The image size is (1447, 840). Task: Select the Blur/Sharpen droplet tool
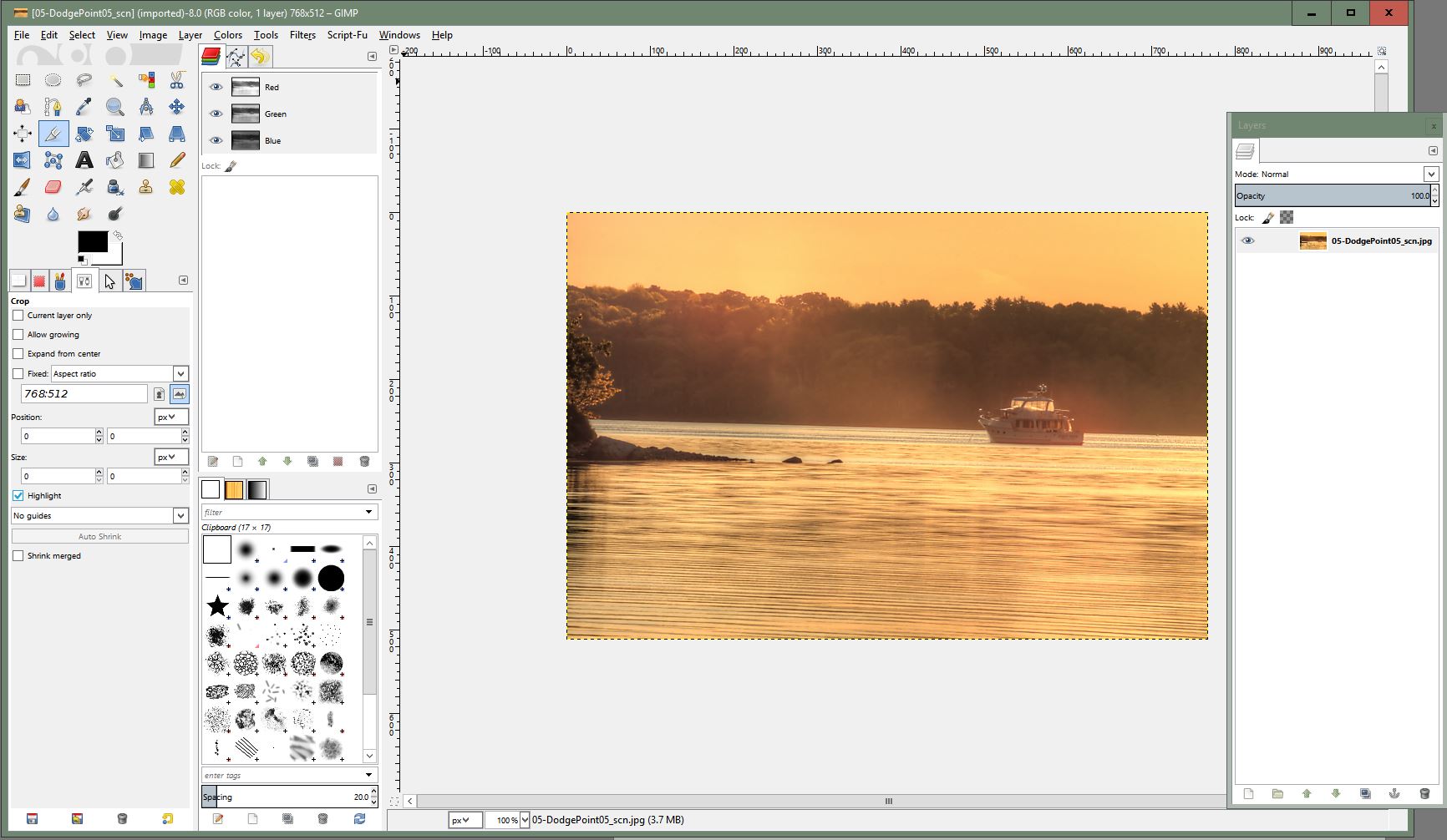click(53, 214)
